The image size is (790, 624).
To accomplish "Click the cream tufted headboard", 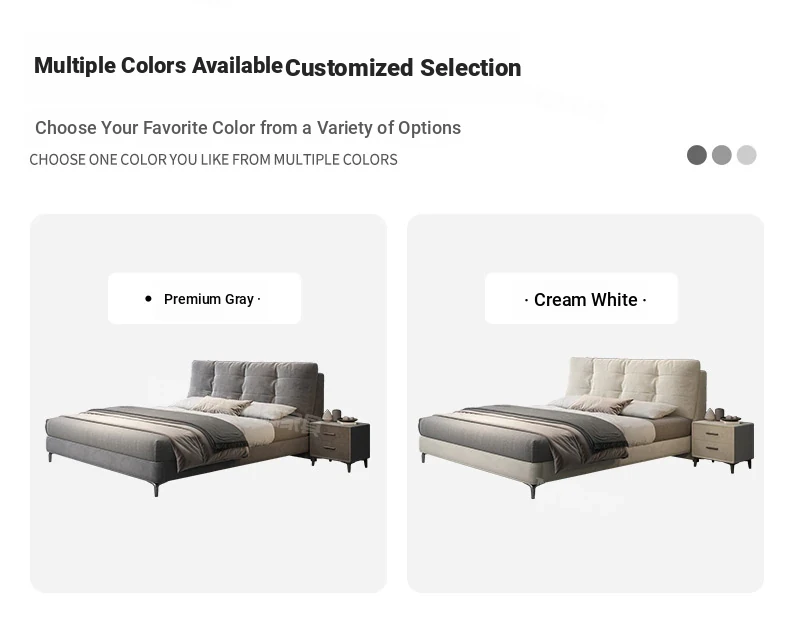I will coord(635,382).
